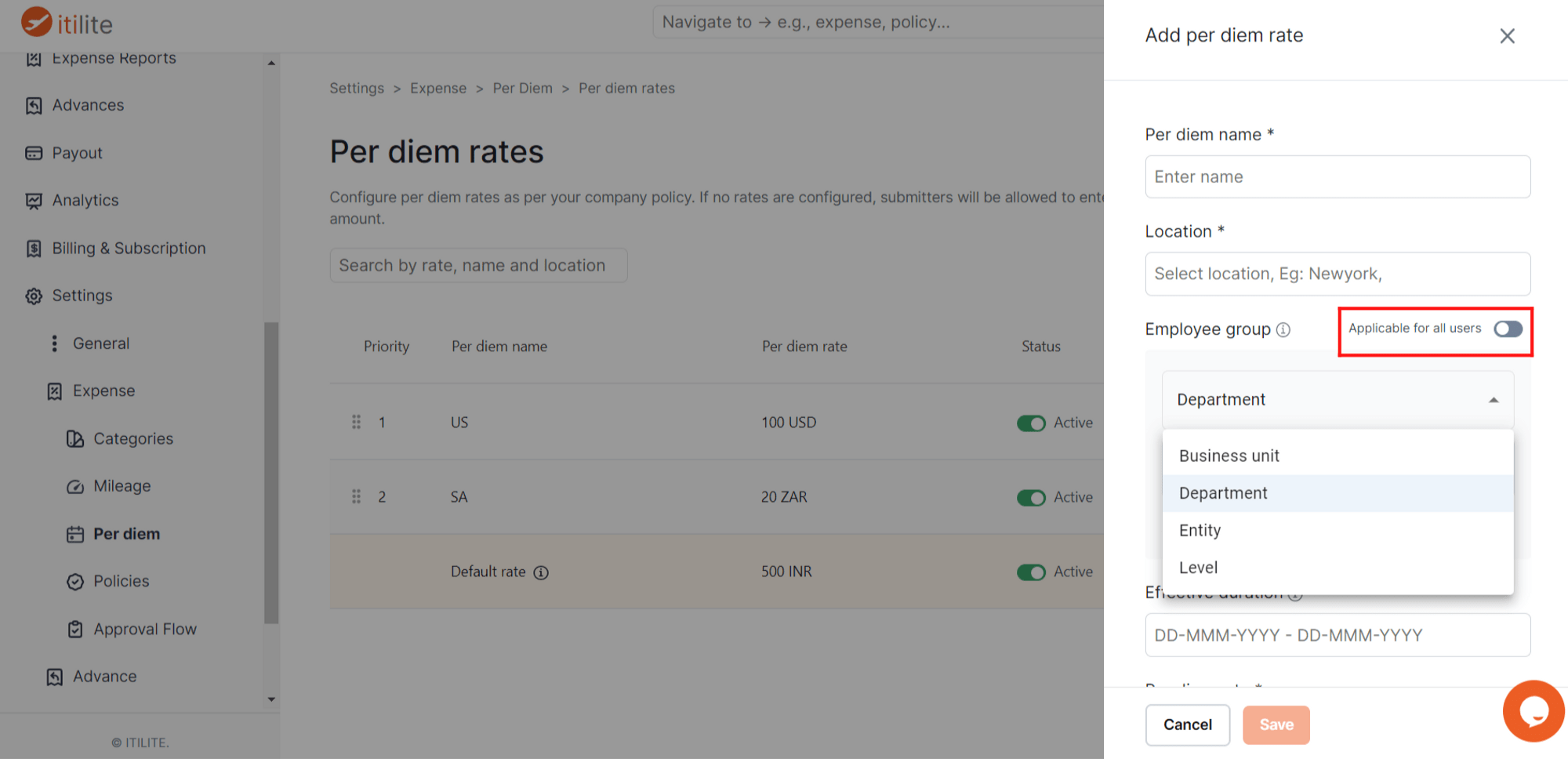This screenshot has width=1568, height=759.
Task: Open the chat support bubble
Action: coord(1532,710)
